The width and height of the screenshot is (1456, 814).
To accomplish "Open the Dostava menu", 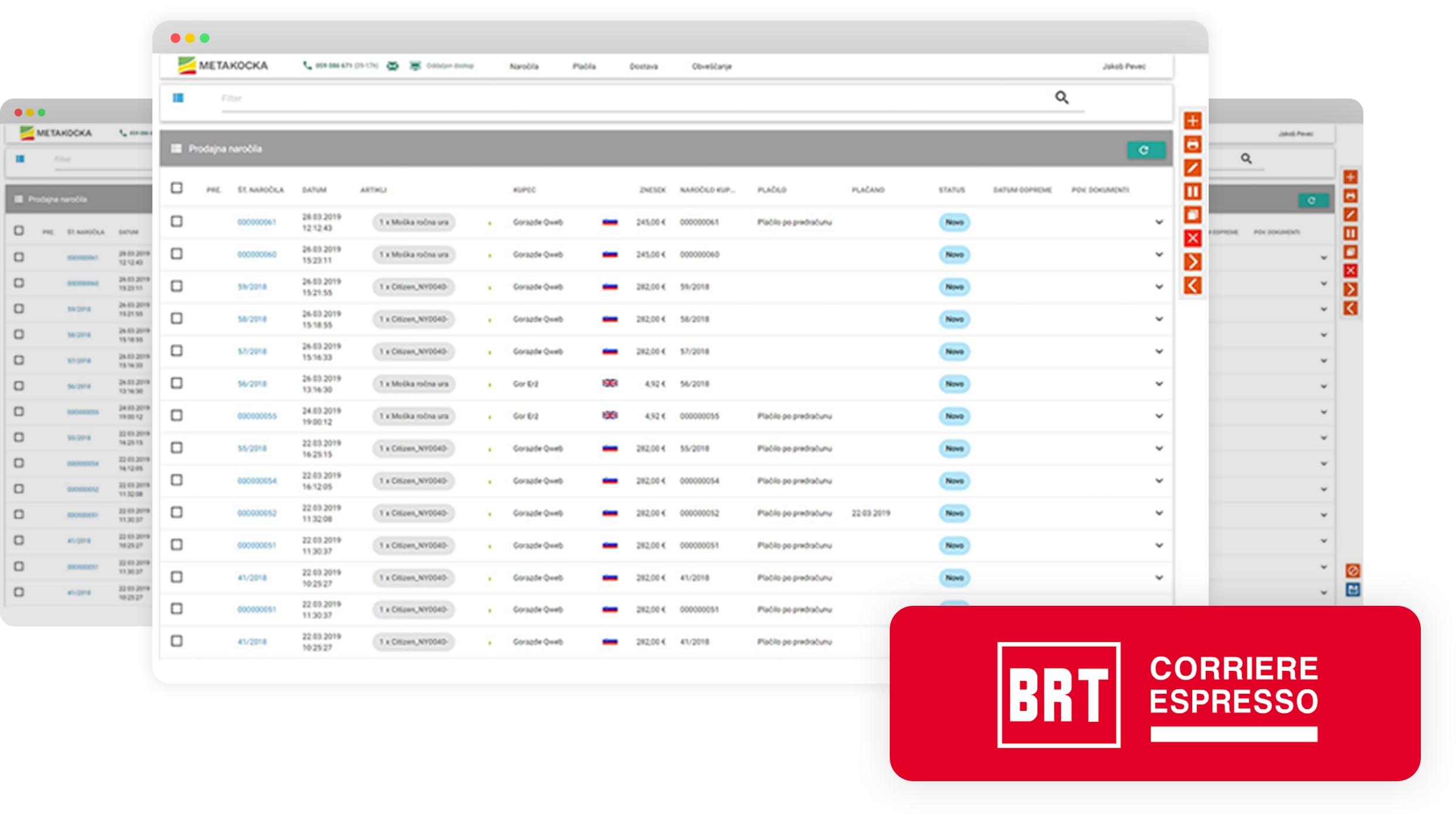I will (644, 66).
